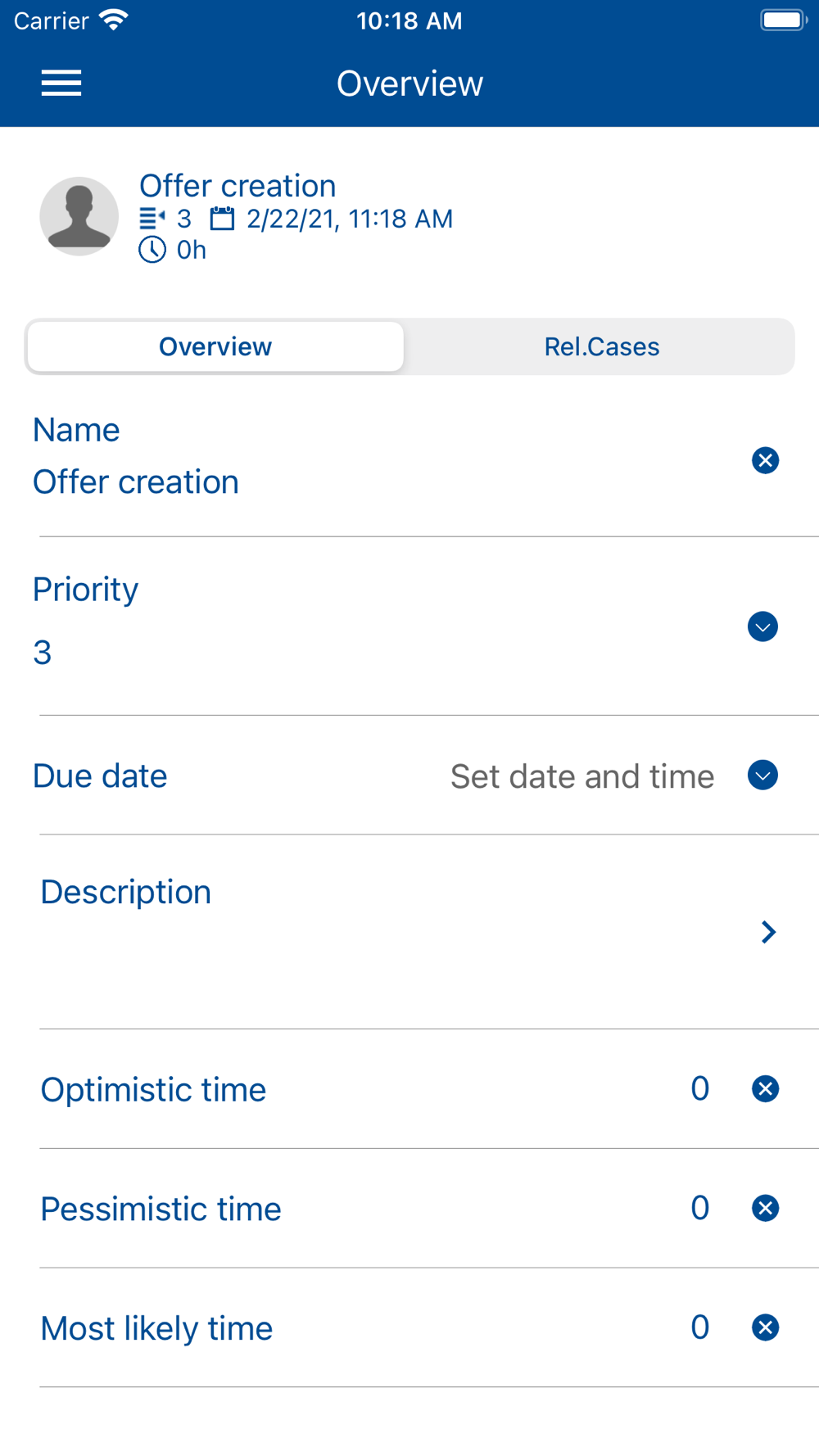
Task: Tap the priority list icon in header
Action: pyautogui.click(x=152, y=219)
